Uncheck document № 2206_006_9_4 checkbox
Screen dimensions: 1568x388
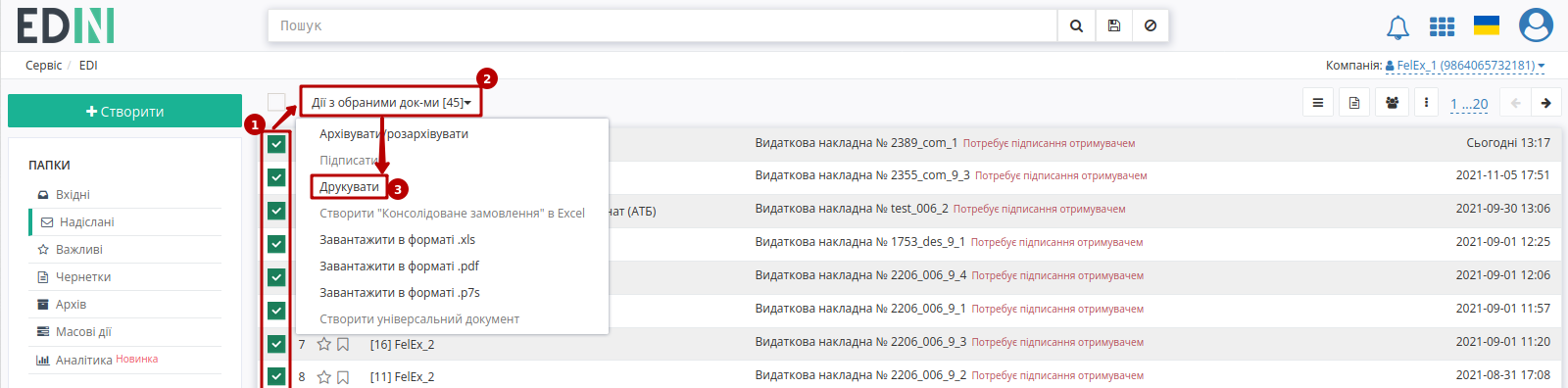click(x=276, y=277)
